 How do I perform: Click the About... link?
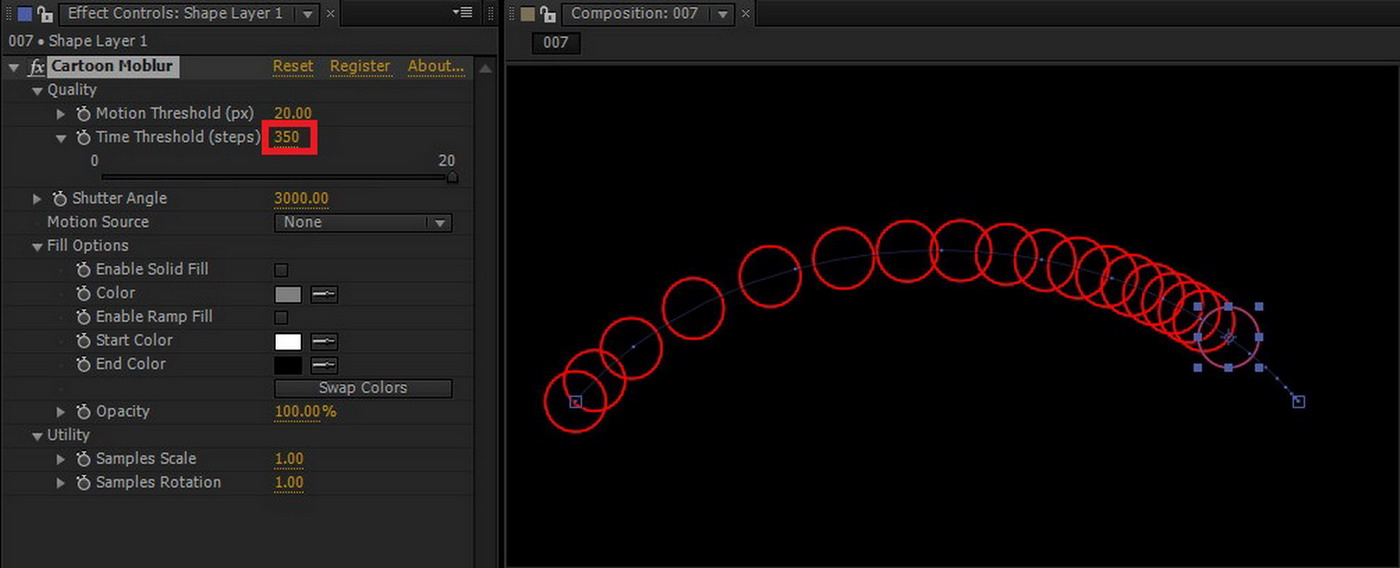pos(436,66)
